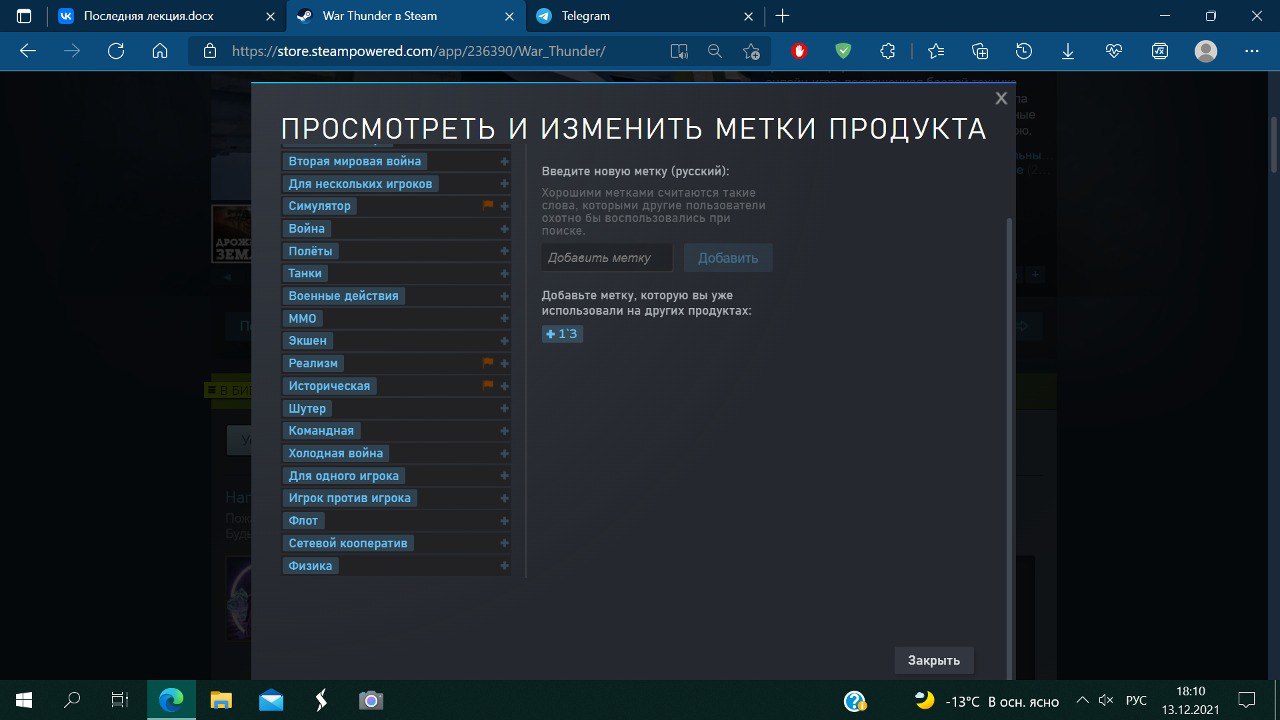1280x720 pixels.
Task: Open the Favorites list
Action: 935,51
